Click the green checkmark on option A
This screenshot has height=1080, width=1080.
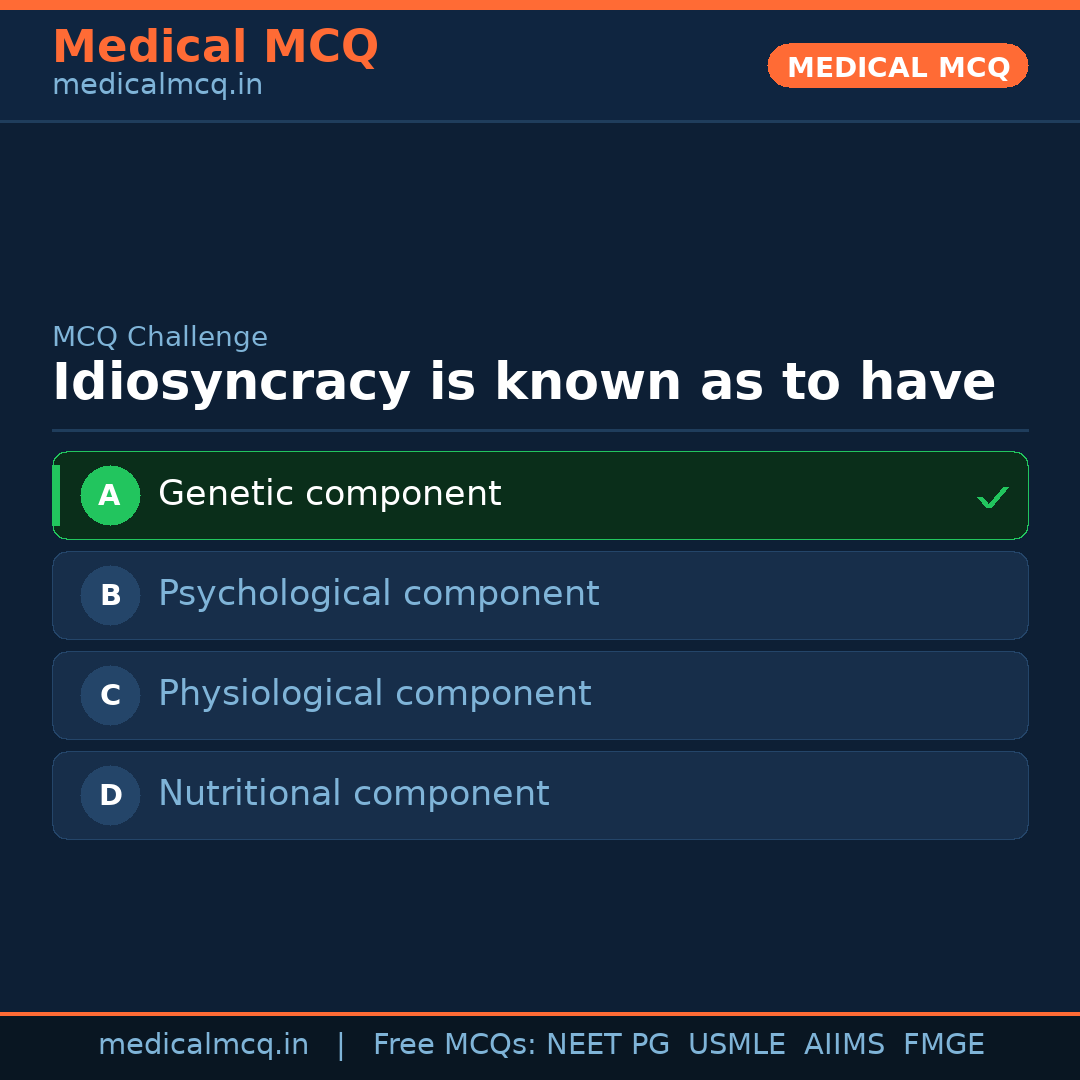coord(992,497)
